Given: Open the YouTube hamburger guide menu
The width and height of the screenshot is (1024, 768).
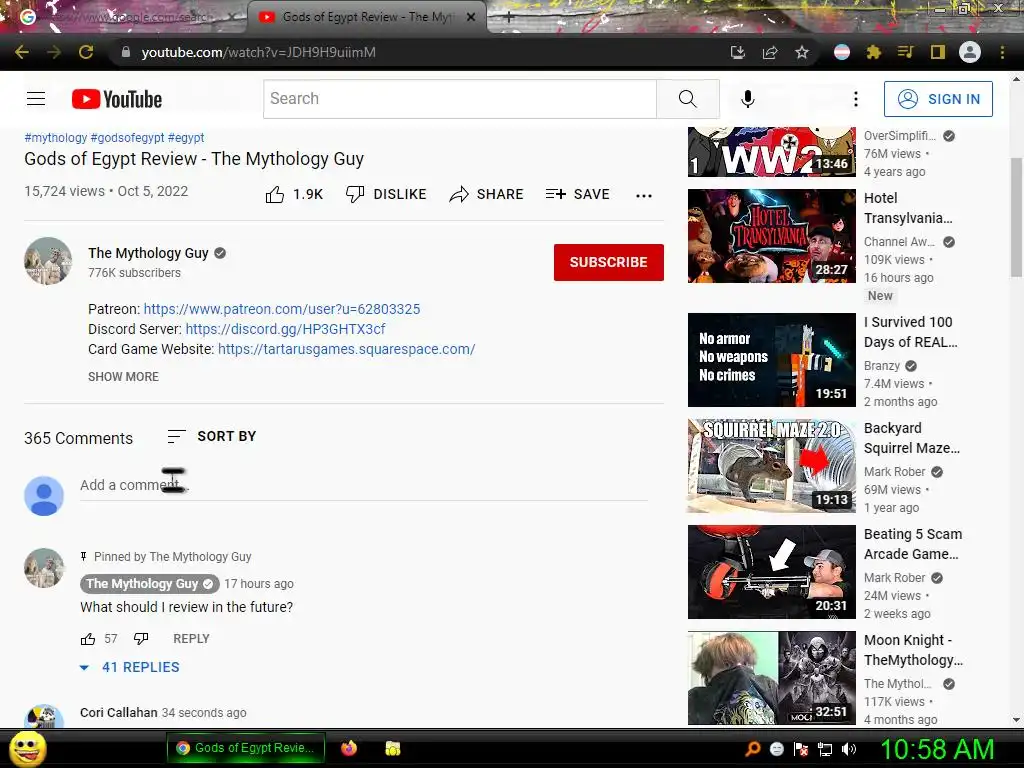Looking at the screenshot, I should (36, 99).
